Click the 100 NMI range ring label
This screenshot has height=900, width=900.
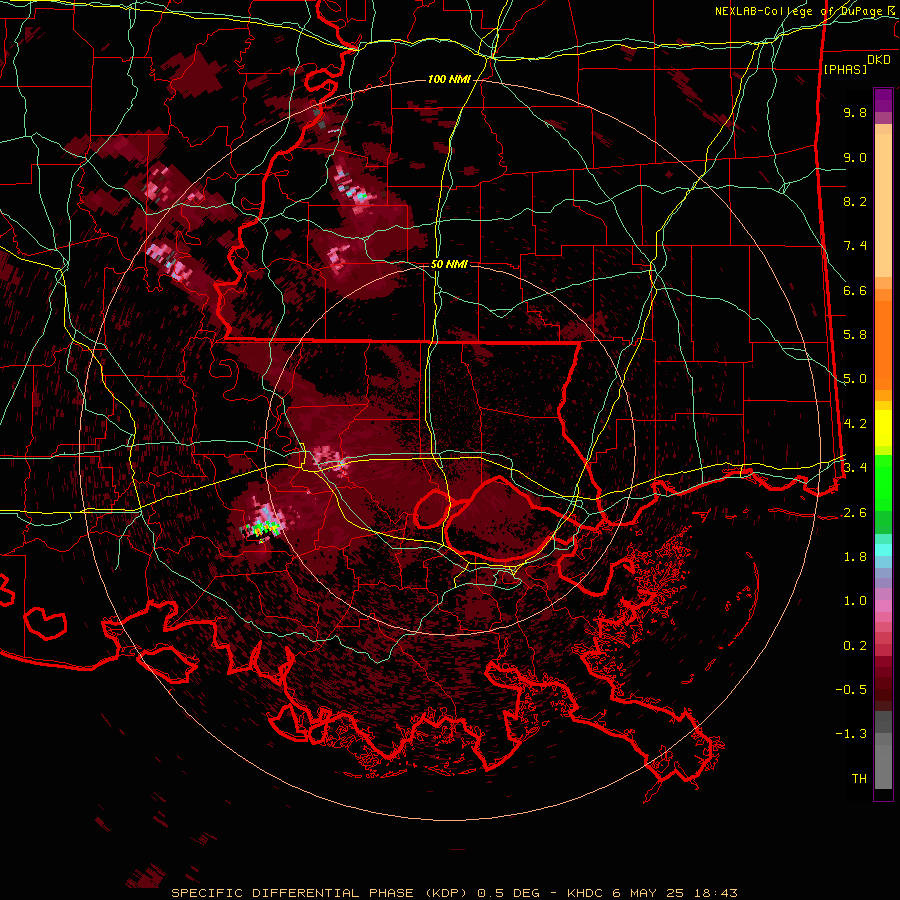(x=449, y=79)
